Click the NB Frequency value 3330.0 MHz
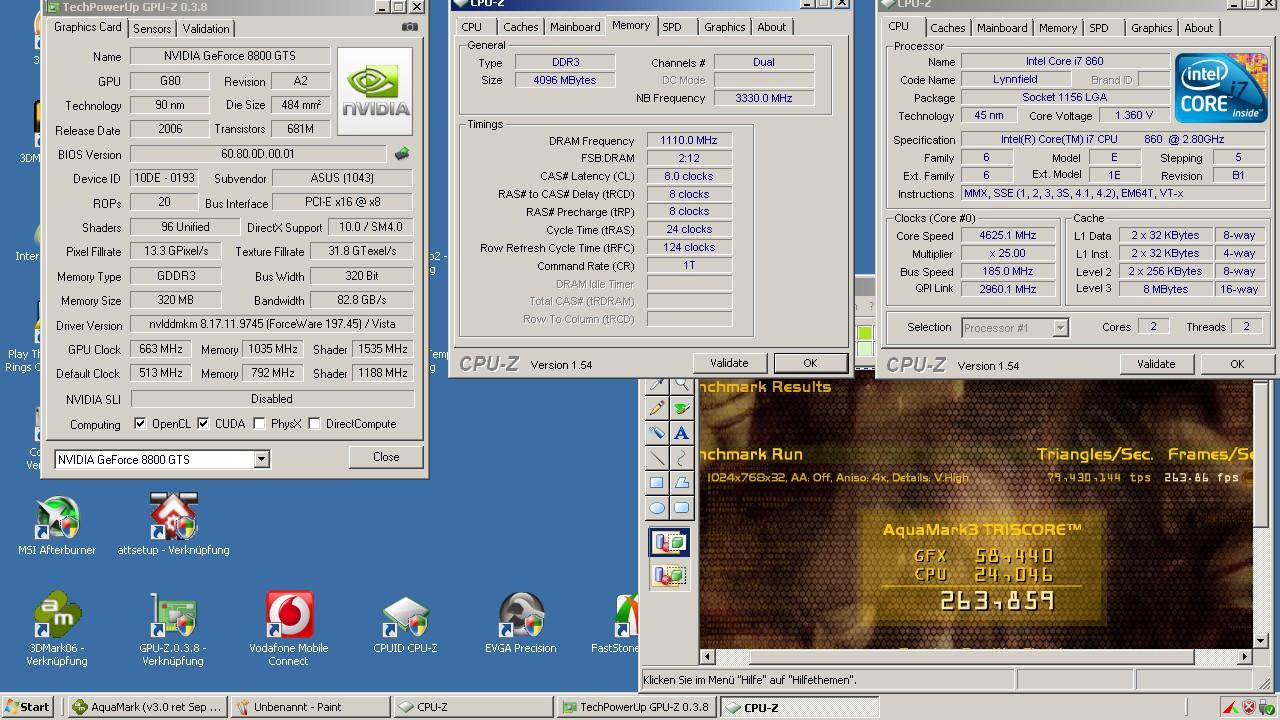The image size is (1280, 720). point(764,98)
